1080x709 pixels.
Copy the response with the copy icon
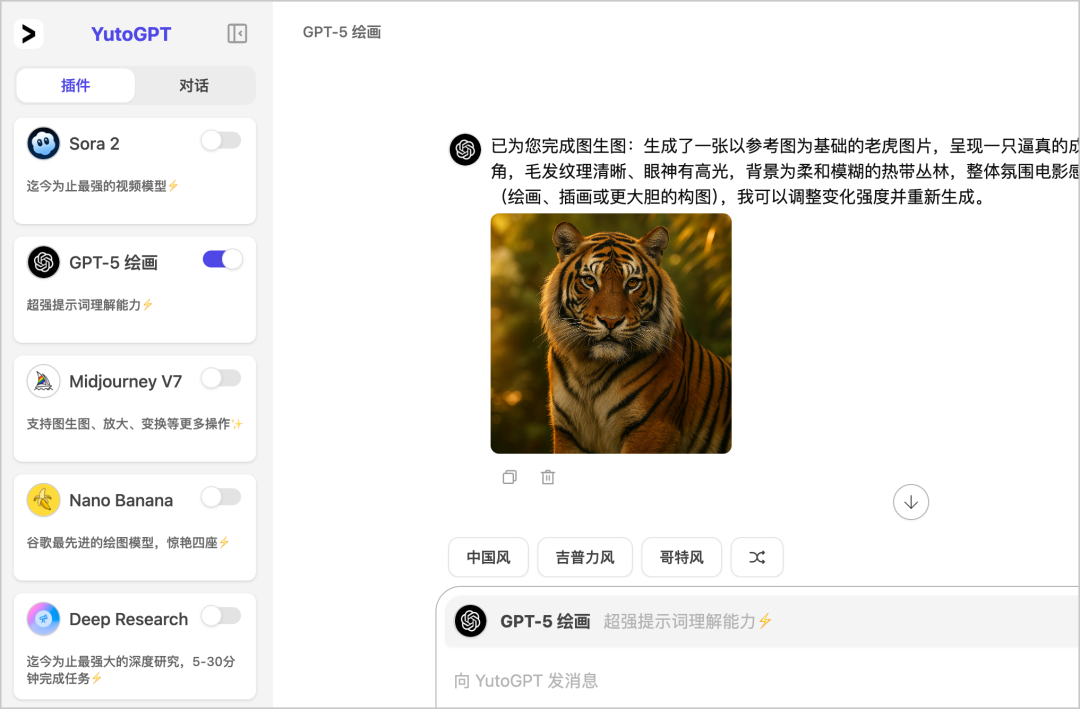tap(510, 477)
